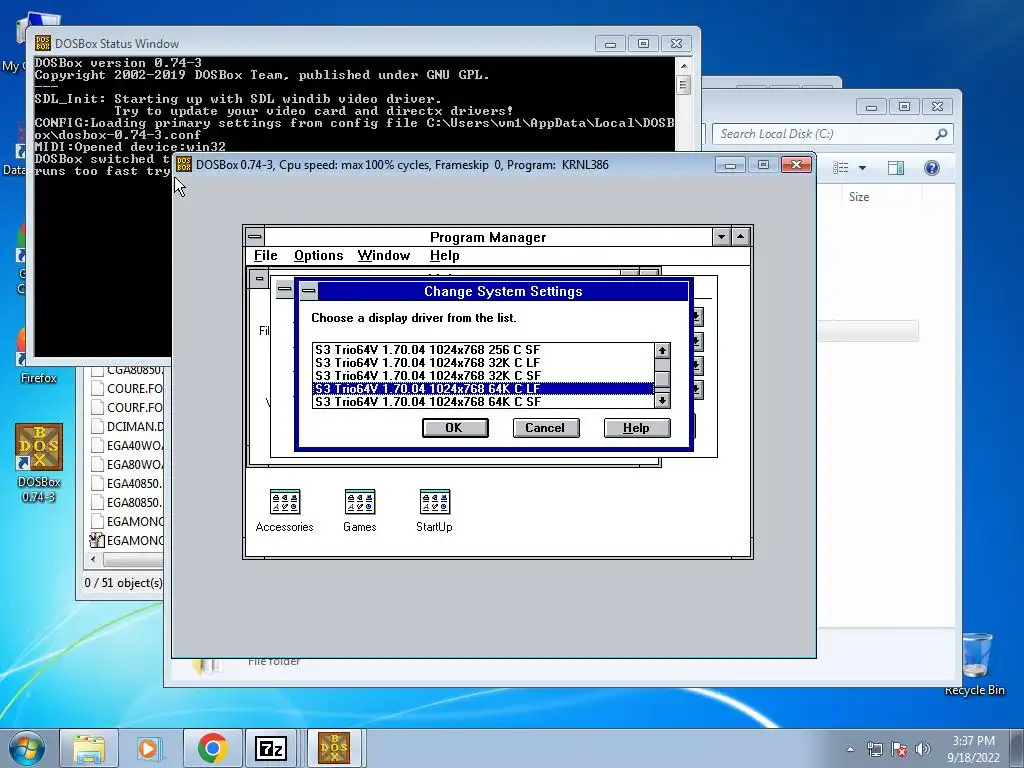Click Program Manager maximize up arrow
Image resolution: width=1024 pixels, height=768 pixels.
pyautogui.click(x=741, y=236)
